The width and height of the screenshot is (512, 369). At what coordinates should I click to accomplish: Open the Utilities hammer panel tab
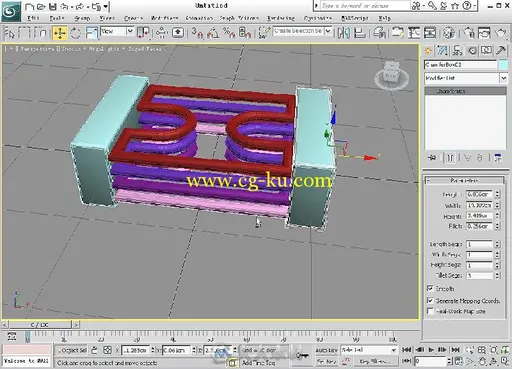coord(501,51)
